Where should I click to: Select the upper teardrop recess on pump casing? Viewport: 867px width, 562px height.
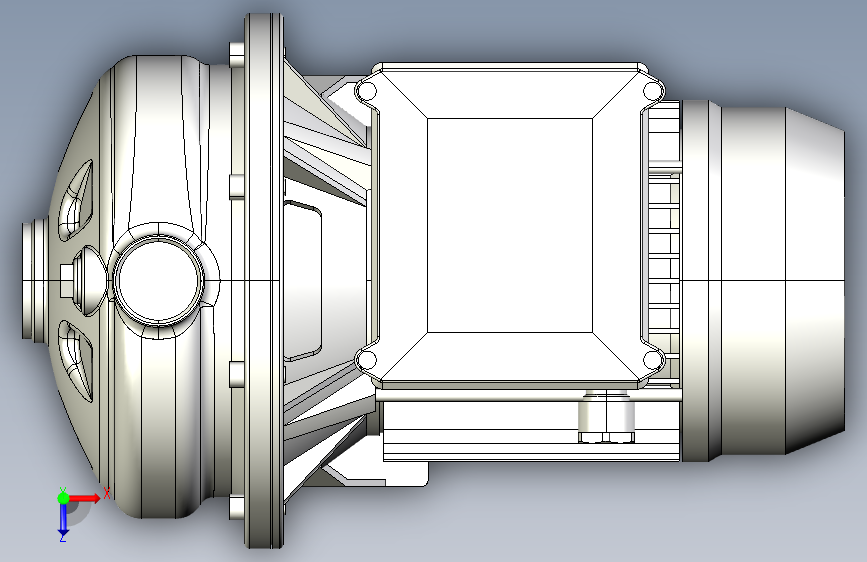coord(76,199)
